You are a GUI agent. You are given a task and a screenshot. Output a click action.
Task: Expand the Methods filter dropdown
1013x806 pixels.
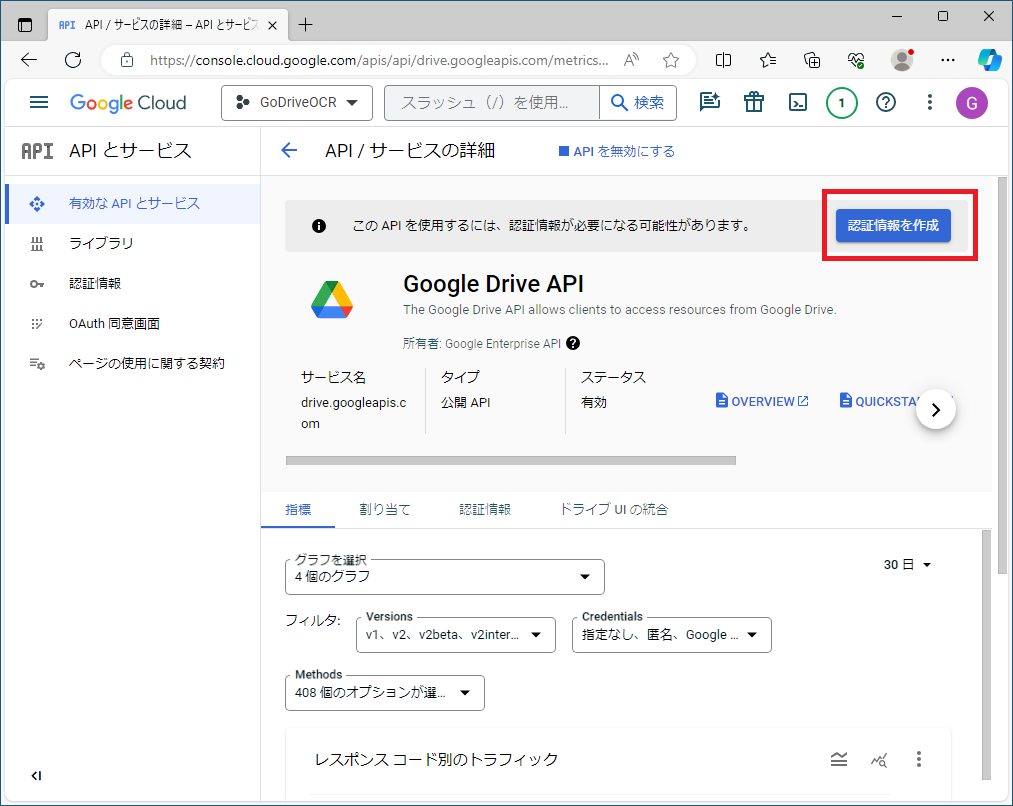pos(384,692)
